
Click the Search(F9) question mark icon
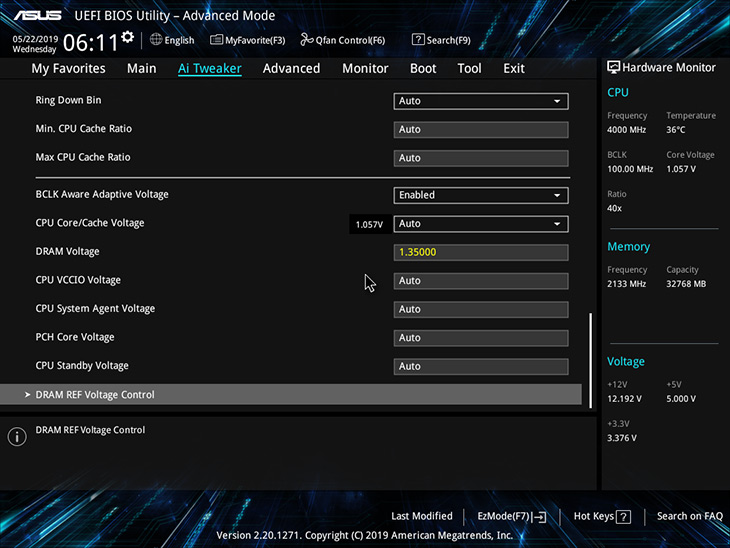click(x=418, y=40)
